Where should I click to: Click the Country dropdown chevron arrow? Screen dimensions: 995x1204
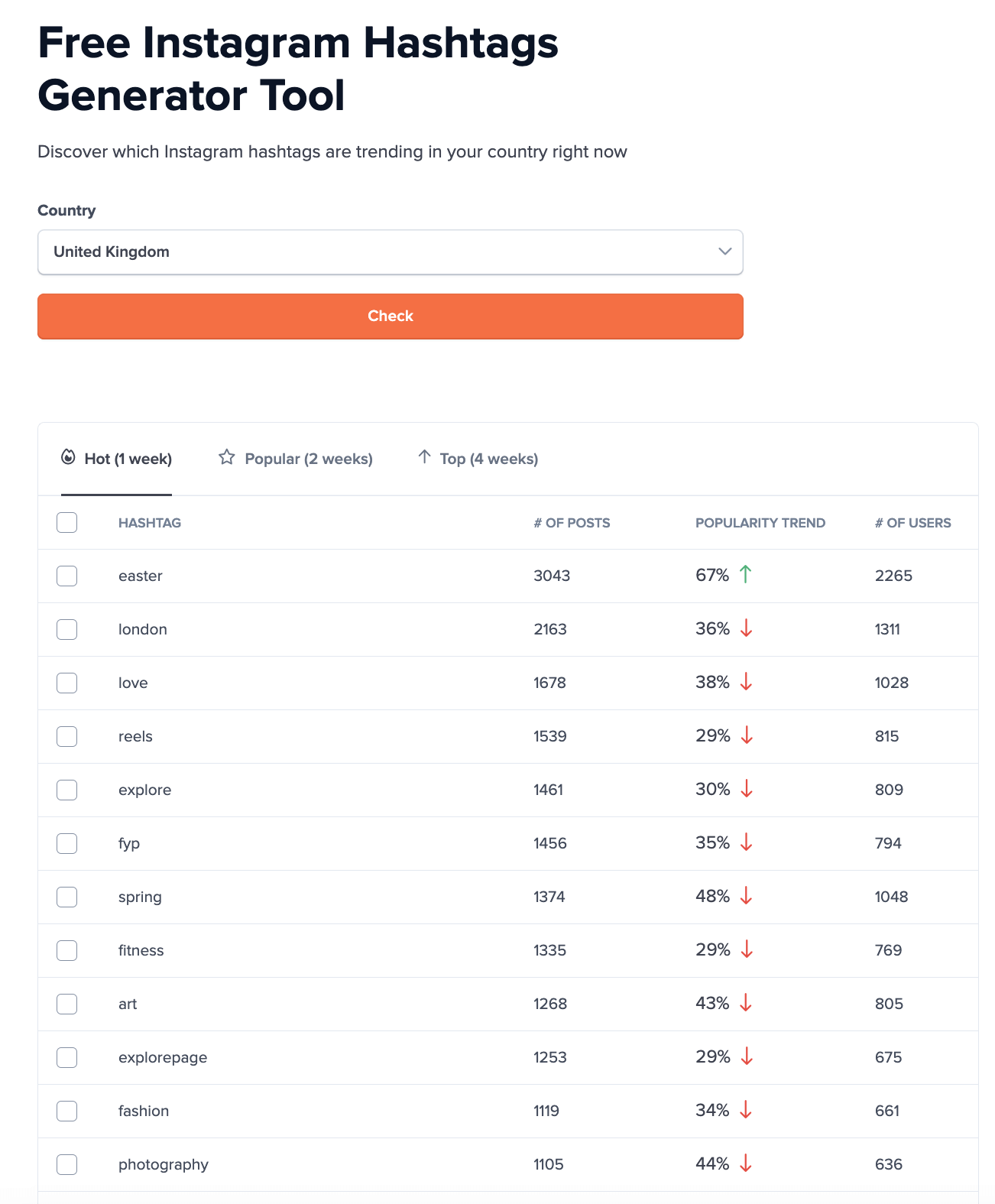click(725, 252)
